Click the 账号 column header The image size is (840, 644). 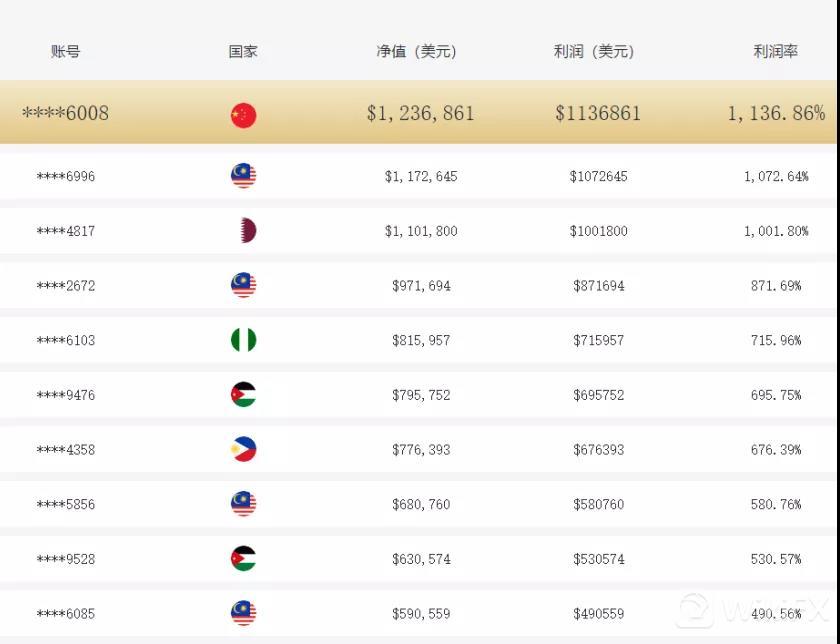[x=65, y=51]
